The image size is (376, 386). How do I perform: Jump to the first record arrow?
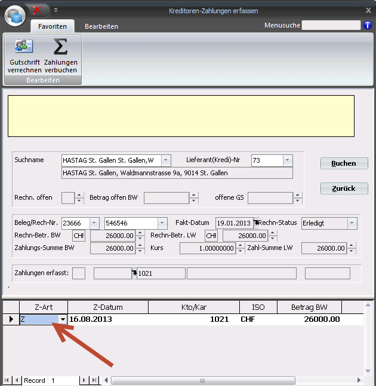(x=7, y=380)
